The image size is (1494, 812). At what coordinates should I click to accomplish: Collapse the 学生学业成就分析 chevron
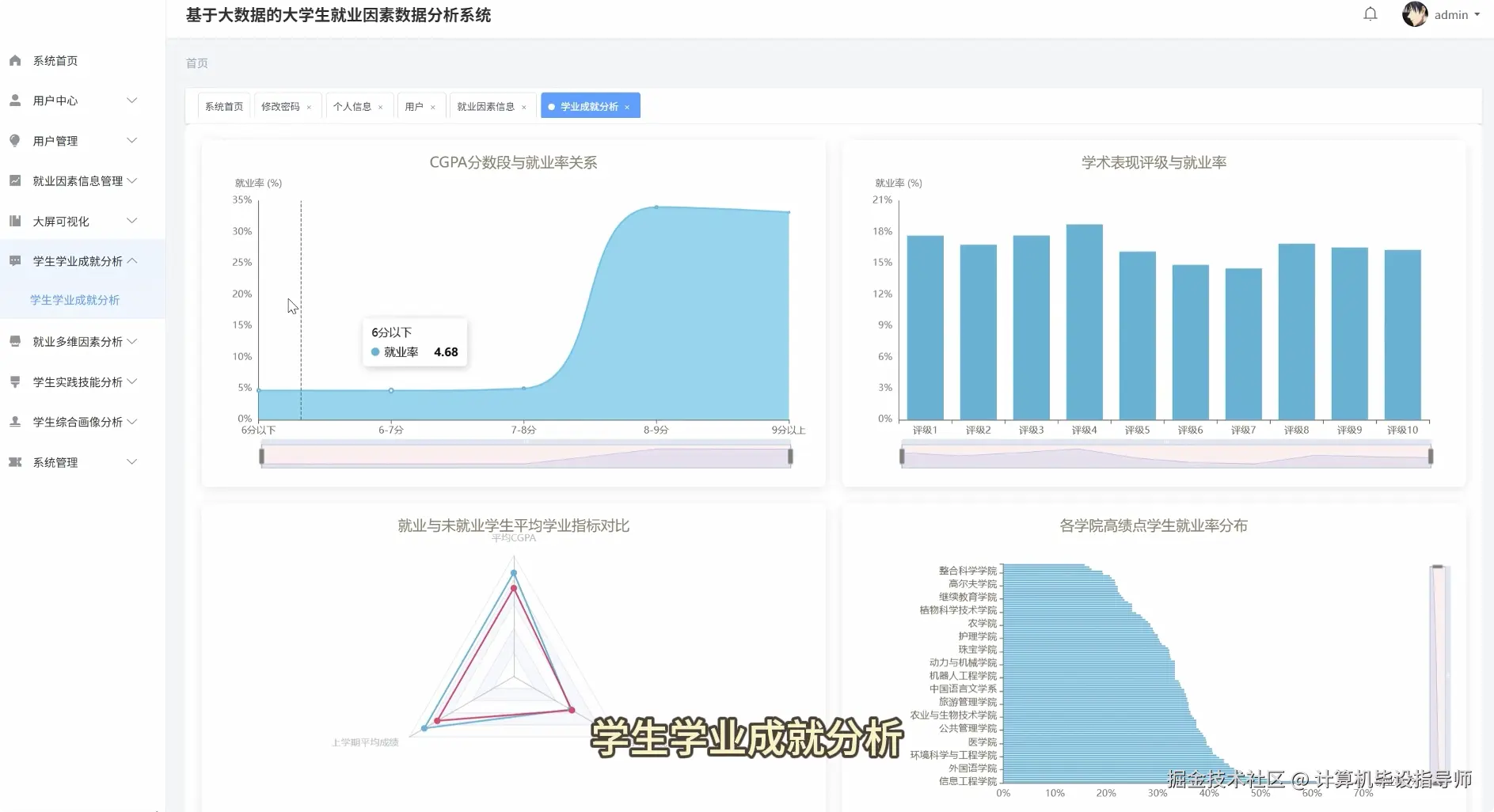(x=132, y=261)
